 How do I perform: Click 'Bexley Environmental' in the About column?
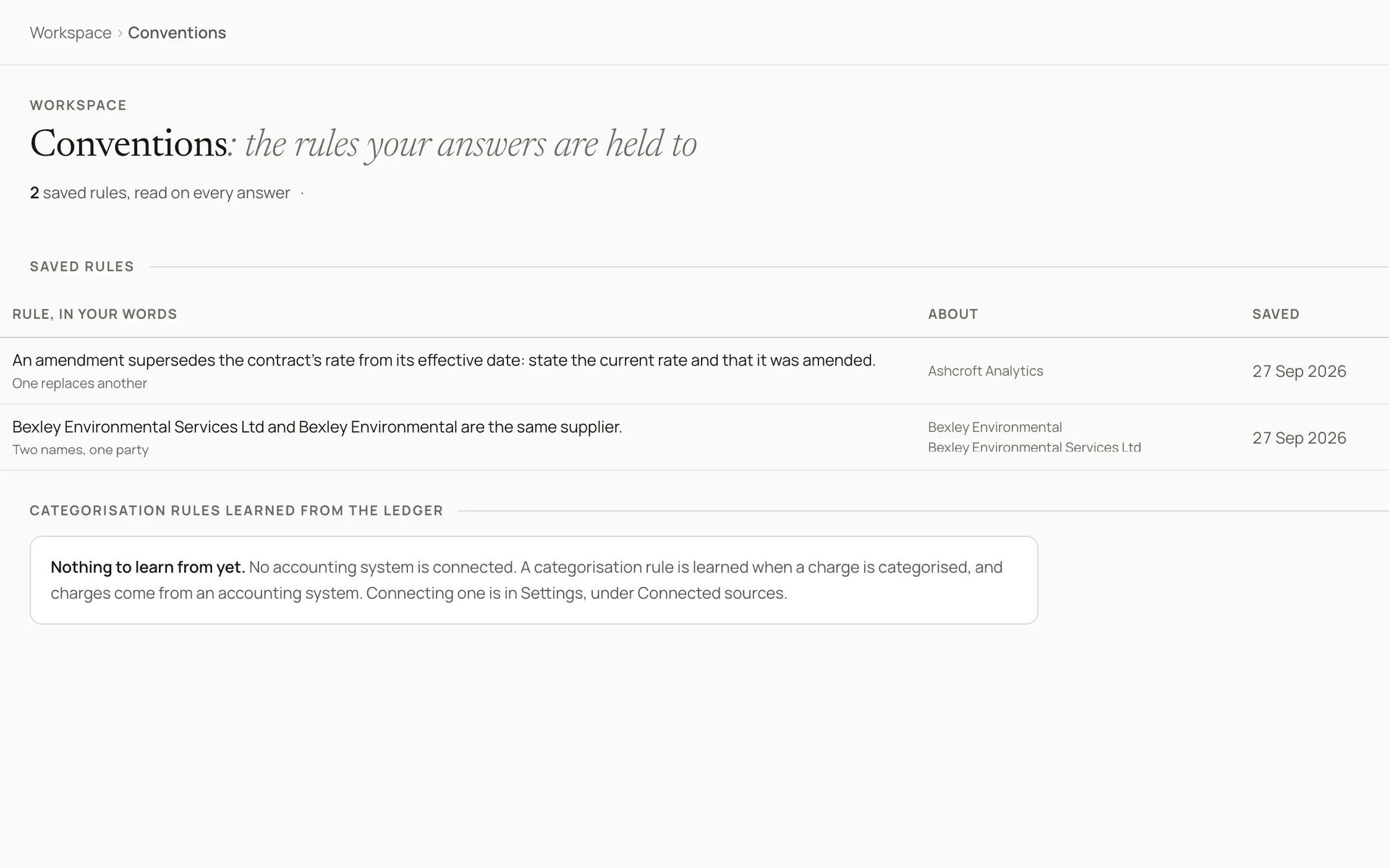coord(995,427)
